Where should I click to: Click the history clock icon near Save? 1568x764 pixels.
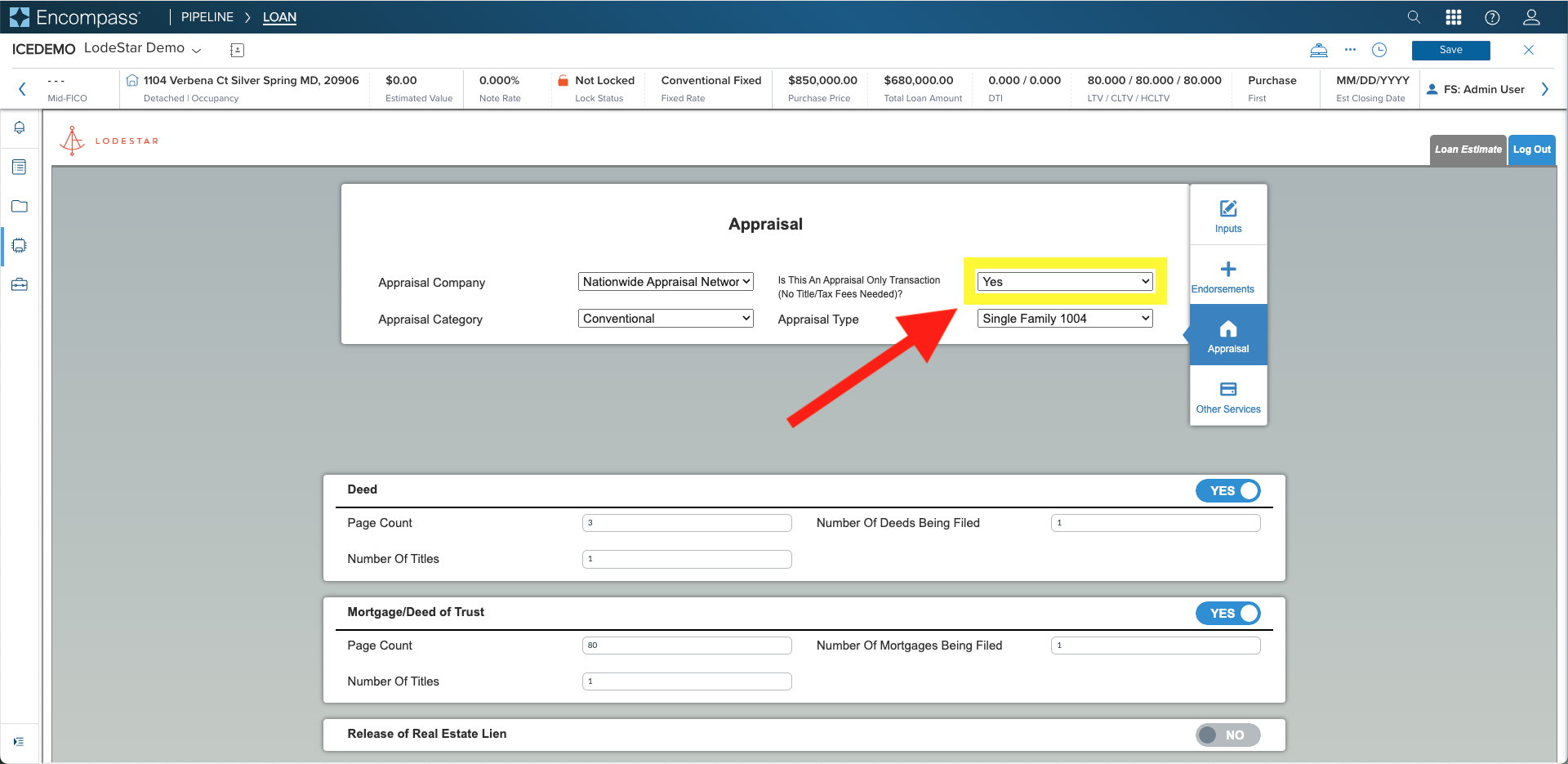click(x=1379, y=50)
